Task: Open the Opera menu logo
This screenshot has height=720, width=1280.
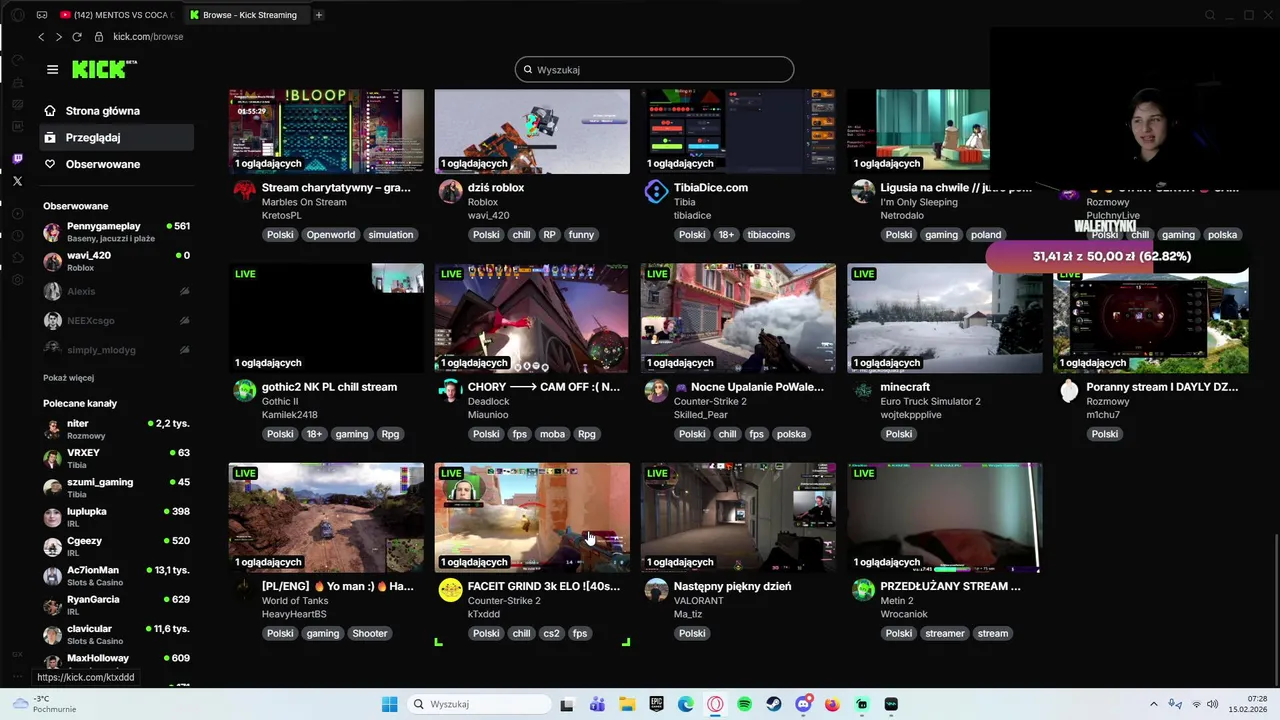Action: click(16, 15)
